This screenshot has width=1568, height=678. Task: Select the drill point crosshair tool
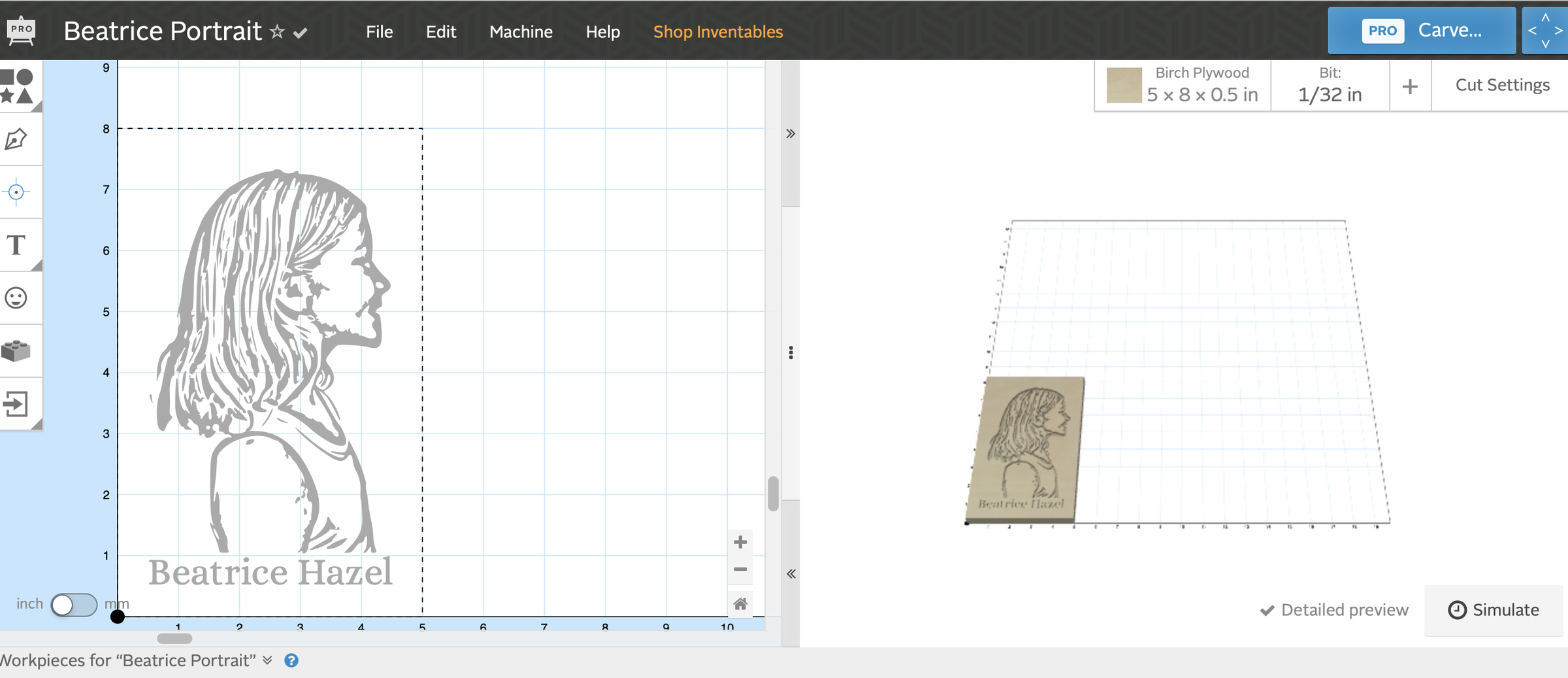(x=16, y=192)
